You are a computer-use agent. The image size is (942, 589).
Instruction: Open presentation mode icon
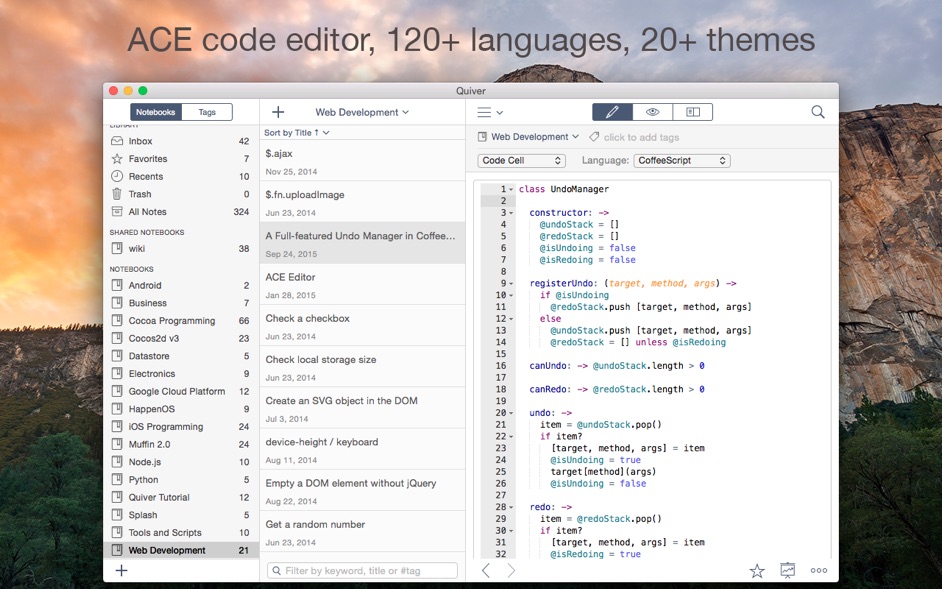788,570
